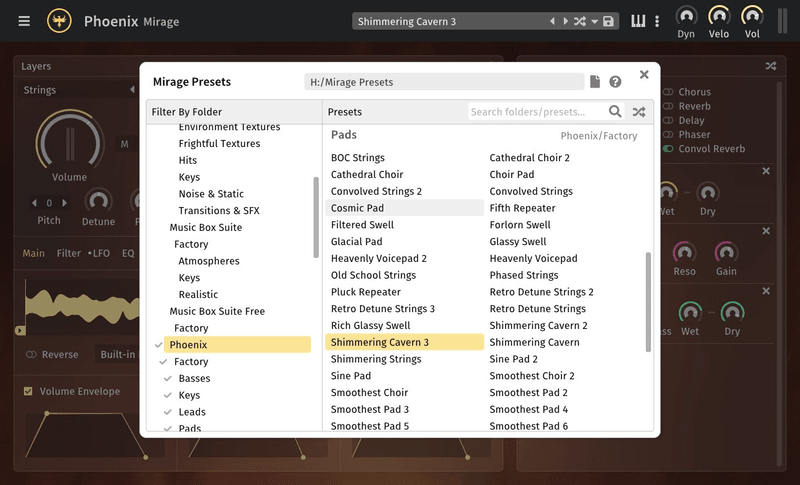The image size is (800, 485).
Task: Select the Basses folder under Factory
Action: click(194, 379)
